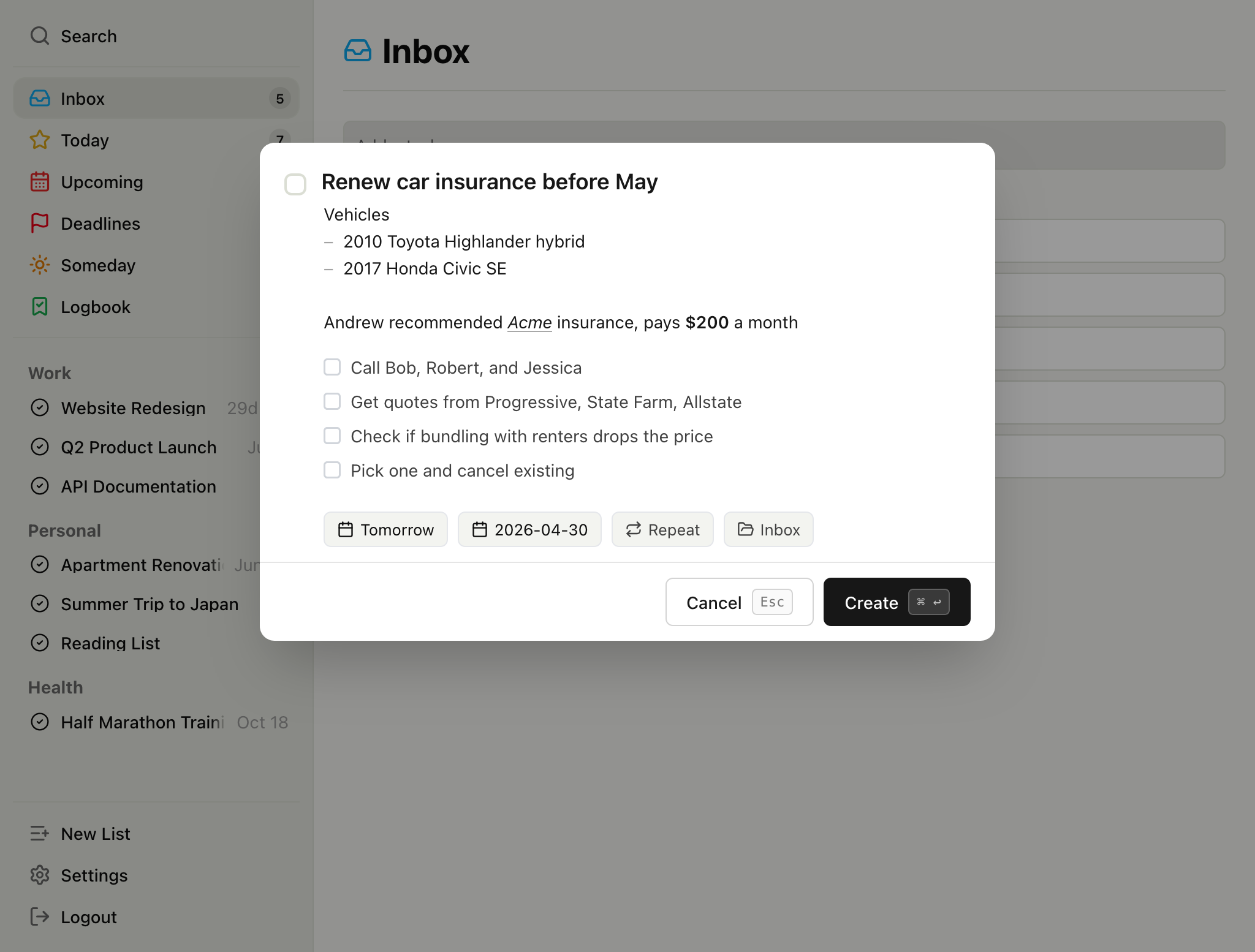Click the Summer Trip to Japan circle icon

(40, 604)
